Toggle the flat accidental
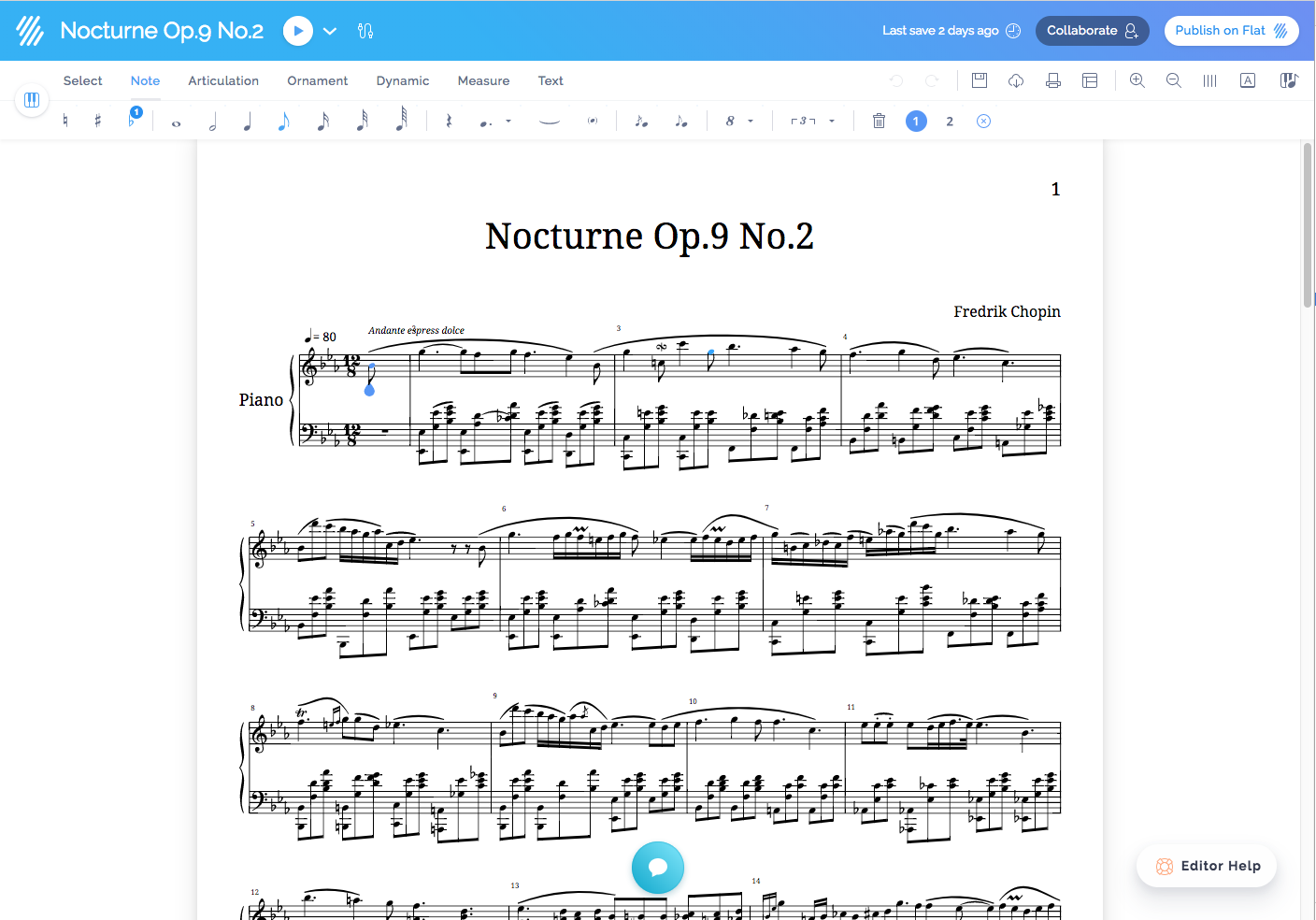Image resolution: width=1316 pixels, height=920 pixels. click(x=133, y=119)
